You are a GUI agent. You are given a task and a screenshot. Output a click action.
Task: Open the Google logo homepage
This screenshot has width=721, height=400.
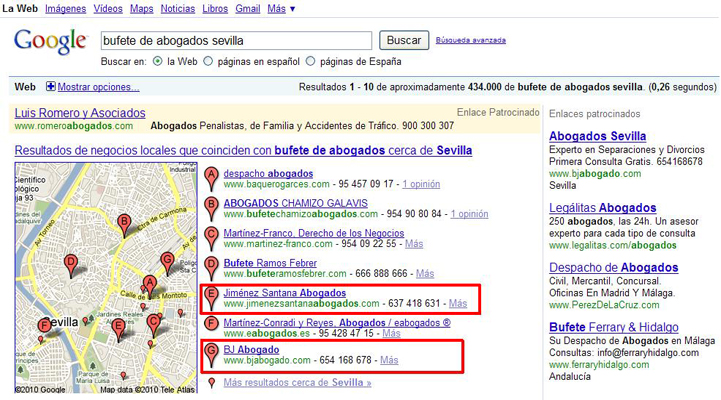coord(50,41)
